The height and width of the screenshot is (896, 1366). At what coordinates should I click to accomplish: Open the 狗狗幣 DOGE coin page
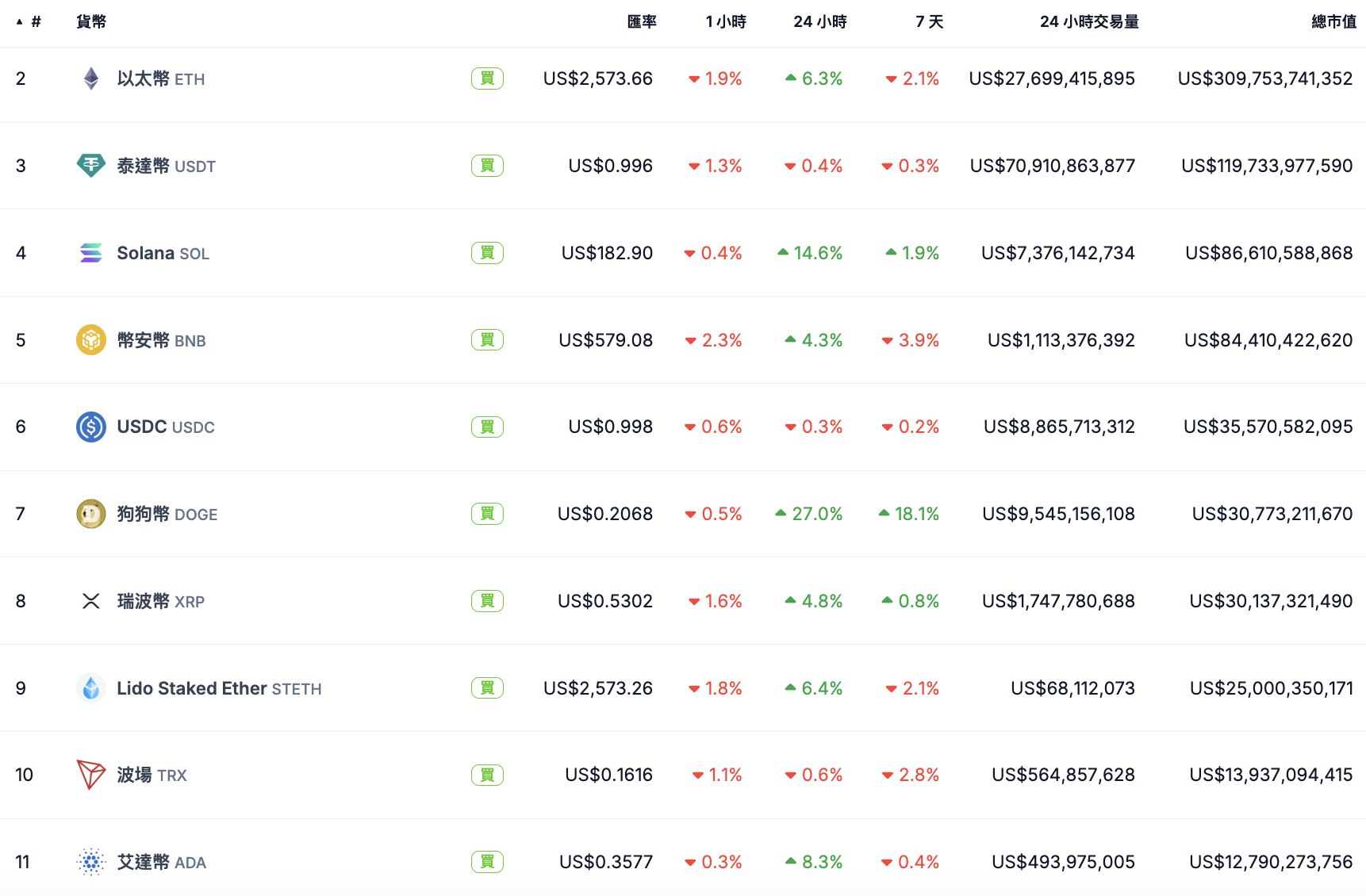pos(167,514)
